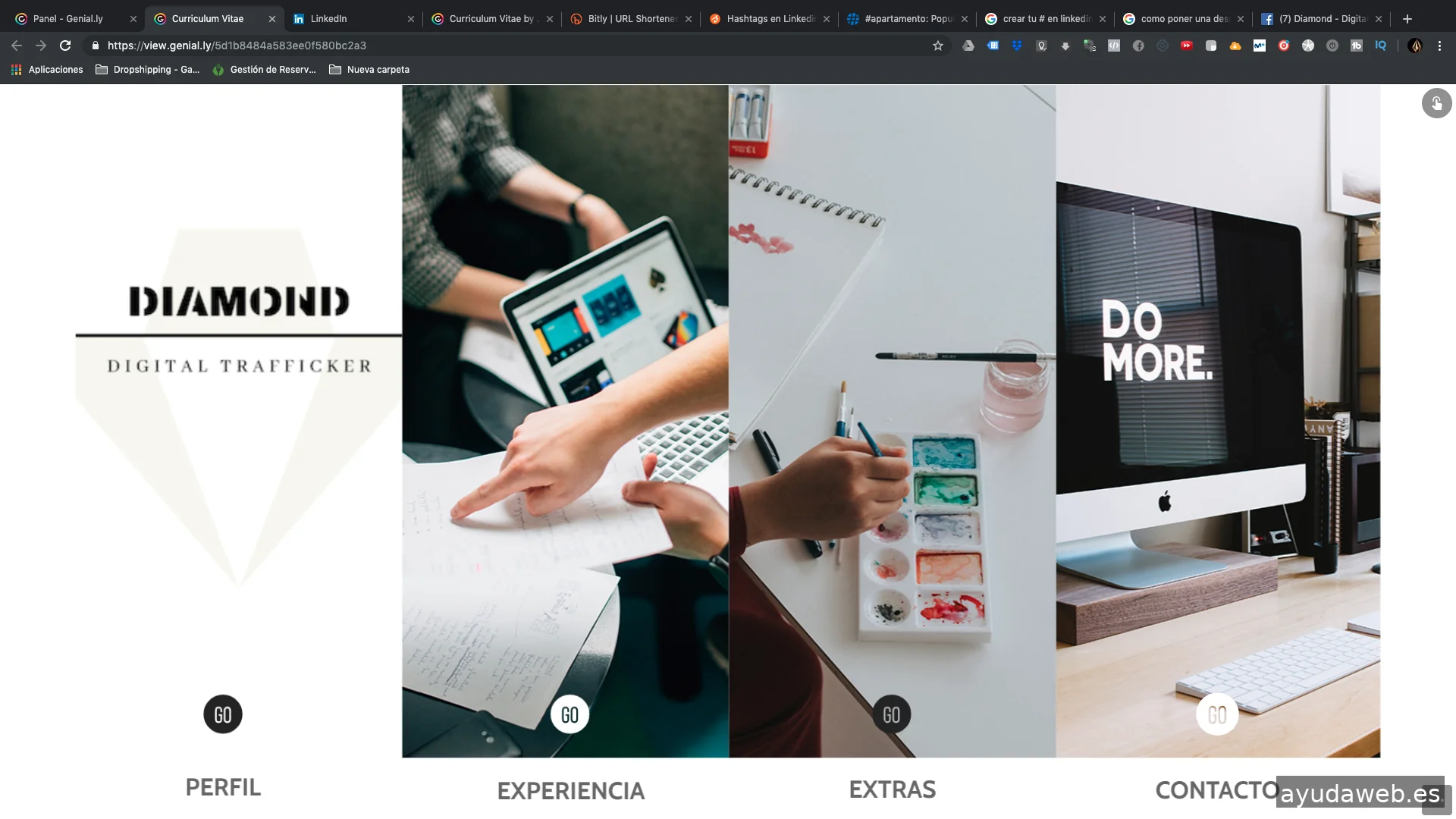This screenshot has width=1456, height=819.
Task: Reload the current page
Action: (65, 45)
